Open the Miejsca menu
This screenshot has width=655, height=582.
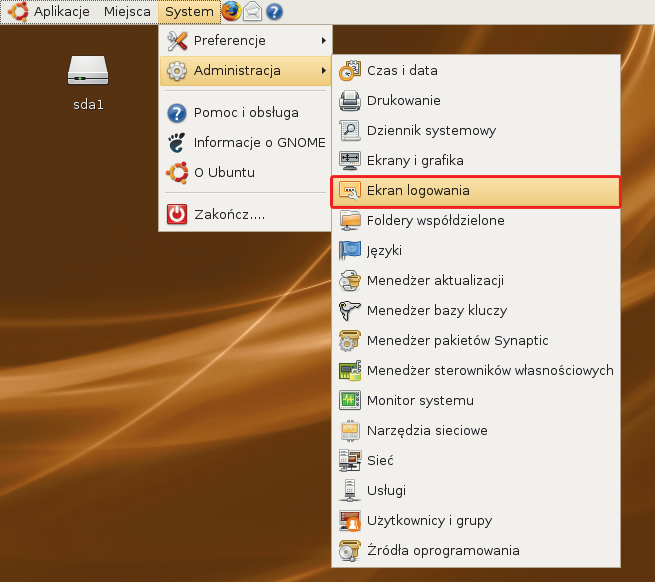(127, 12)
